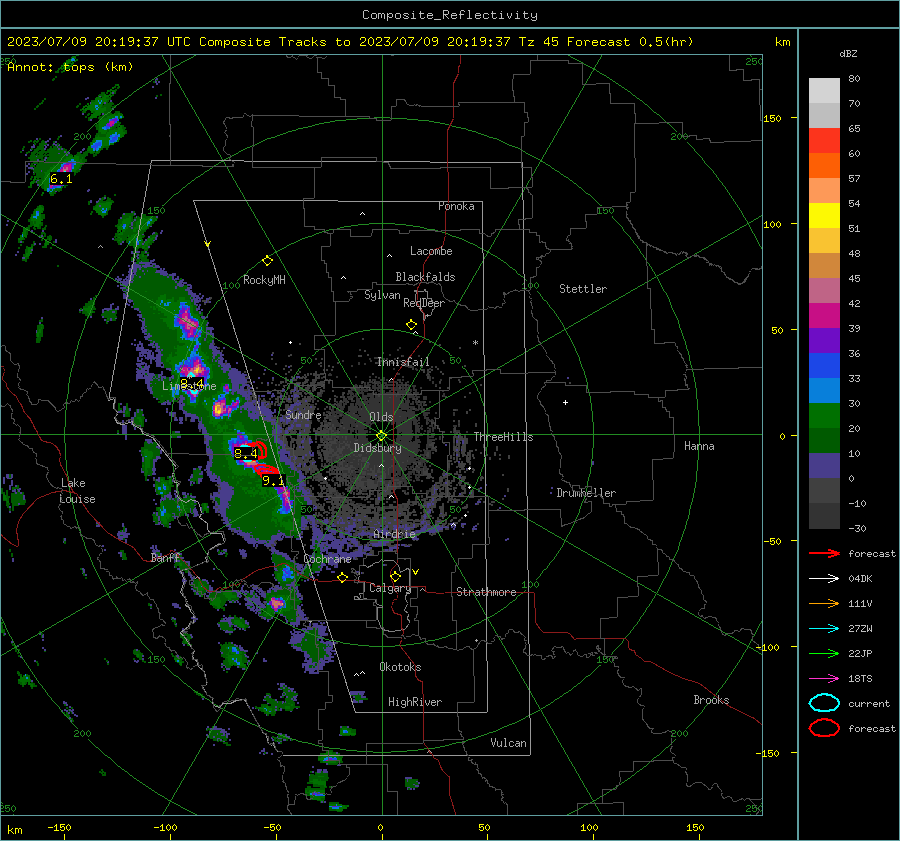Click the storm top label 9.1
This screenshot has height=841, width=900.
(273, 480)
